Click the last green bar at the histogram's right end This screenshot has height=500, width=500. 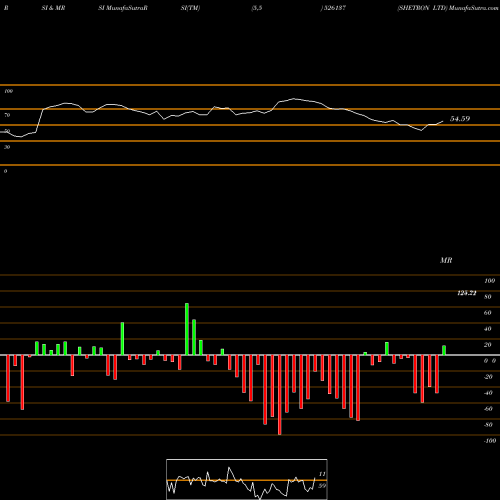(x=444, y=350)
